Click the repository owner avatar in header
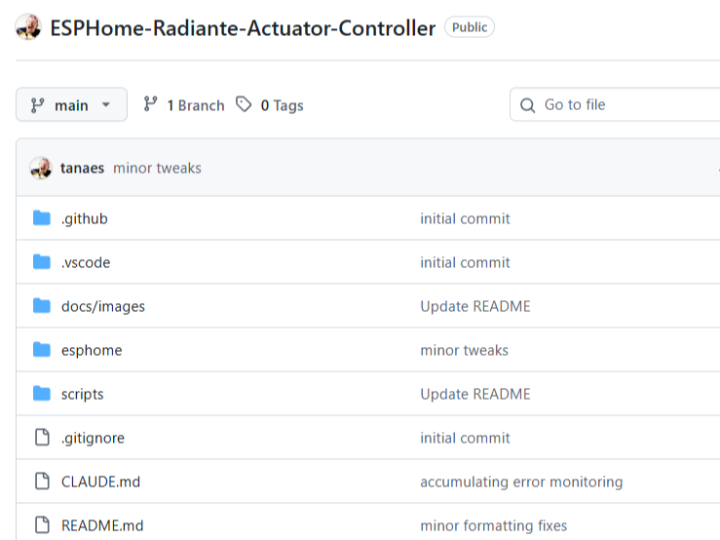The width and height of the screenshot is (720, 540). [28, 28]
